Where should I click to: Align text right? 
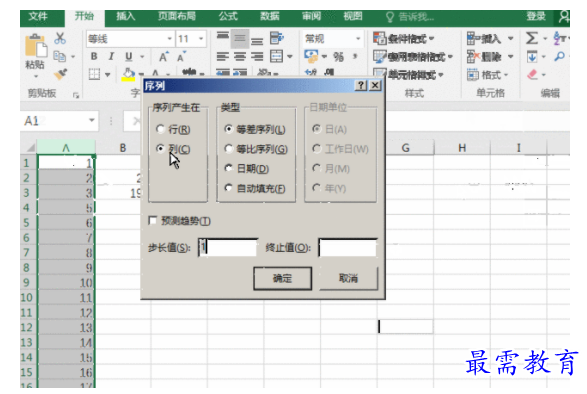click(x=257, y=57)
